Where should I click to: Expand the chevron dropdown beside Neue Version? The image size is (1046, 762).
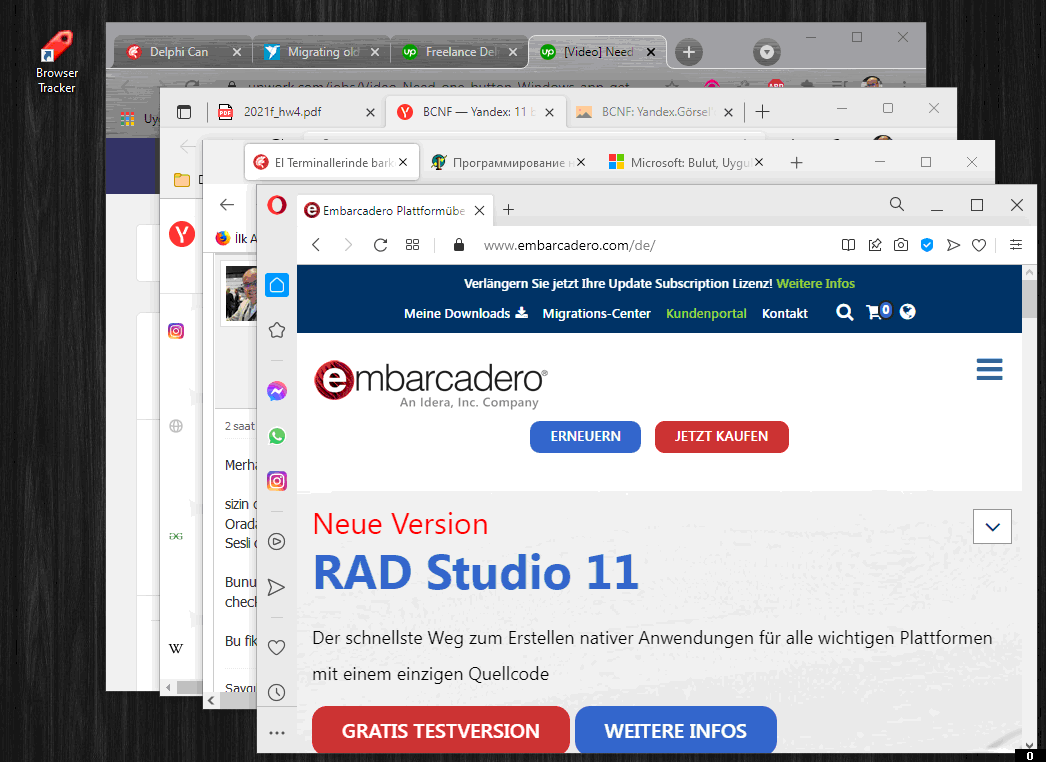coord(992,526)
